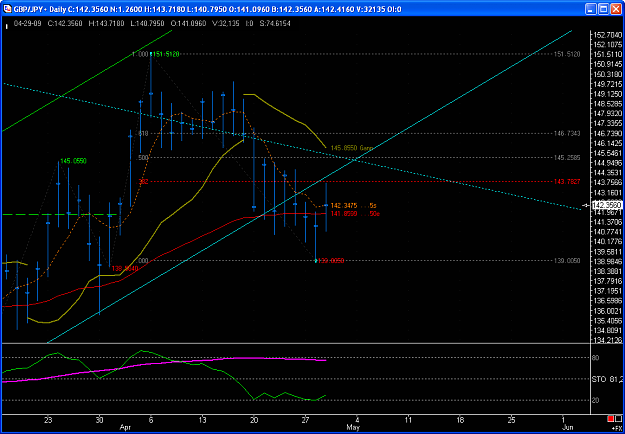Click the 20 level on stochastic axis

pos(596,401)
